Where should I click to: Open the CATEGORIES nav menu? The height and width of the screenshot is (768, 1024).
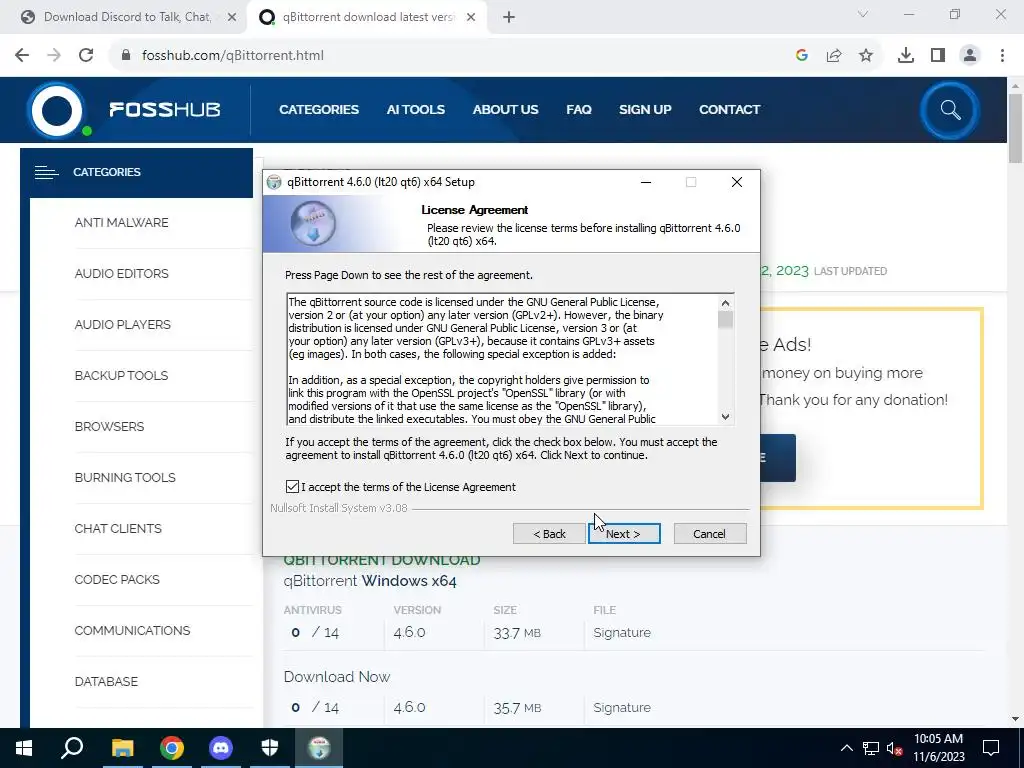319,110
